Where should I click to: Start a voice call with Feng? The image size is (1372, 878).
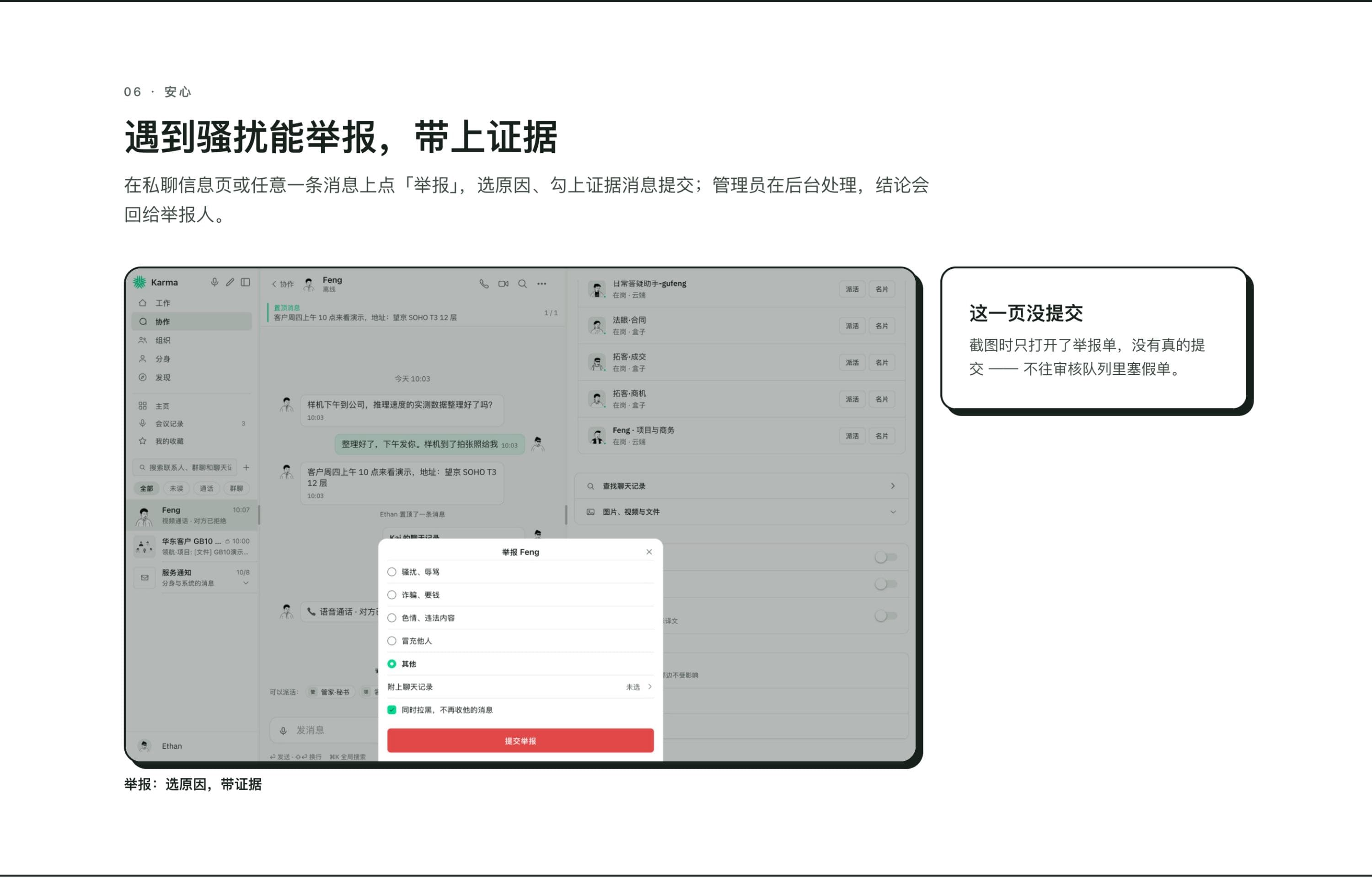pos(484,284)
